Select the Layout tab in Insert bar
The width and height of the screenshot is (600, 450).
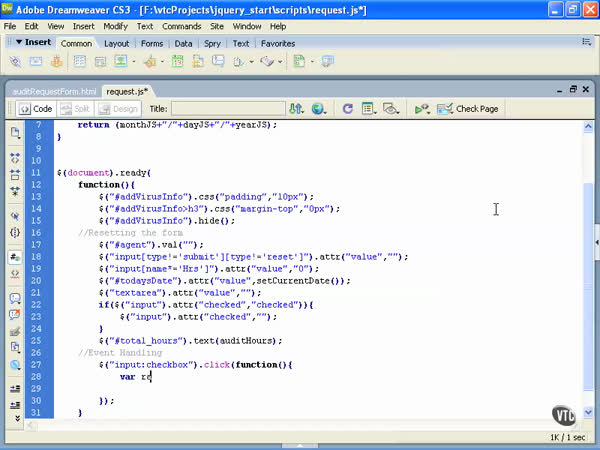coord(116,44)
